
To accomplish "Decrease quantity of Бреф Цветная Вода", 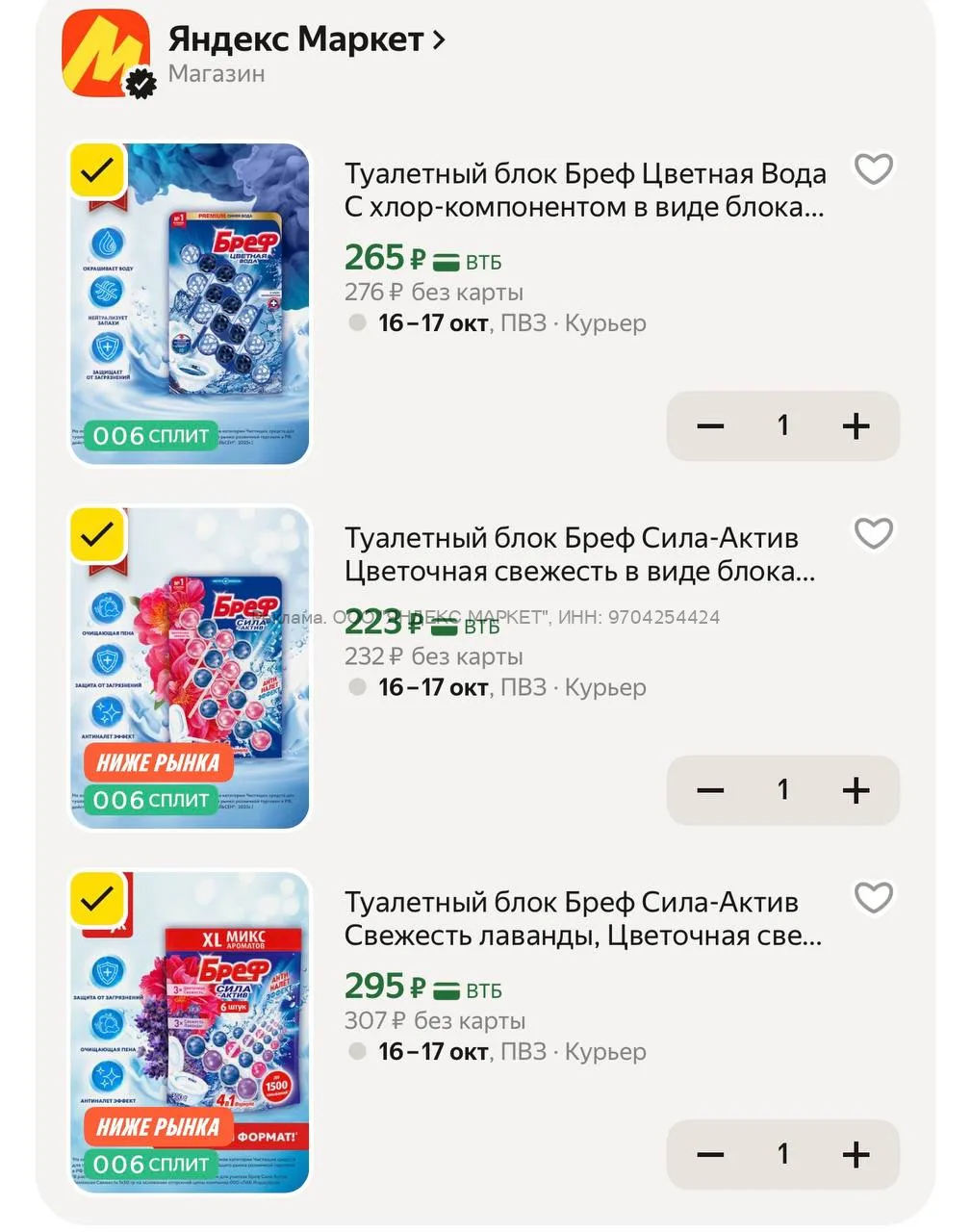I will point(710,425).
